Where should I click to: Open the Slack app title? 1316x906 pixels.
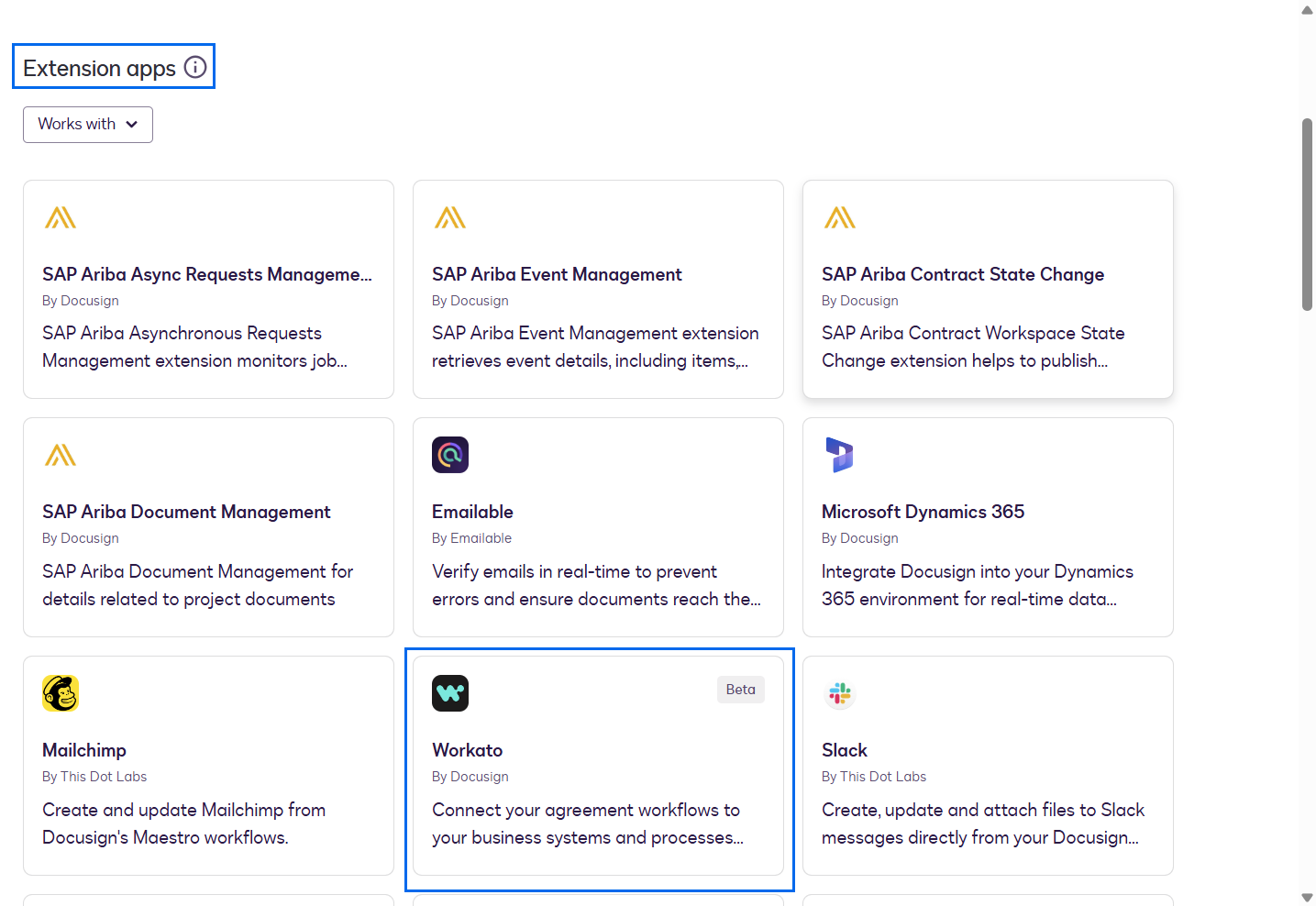[845, 750]
